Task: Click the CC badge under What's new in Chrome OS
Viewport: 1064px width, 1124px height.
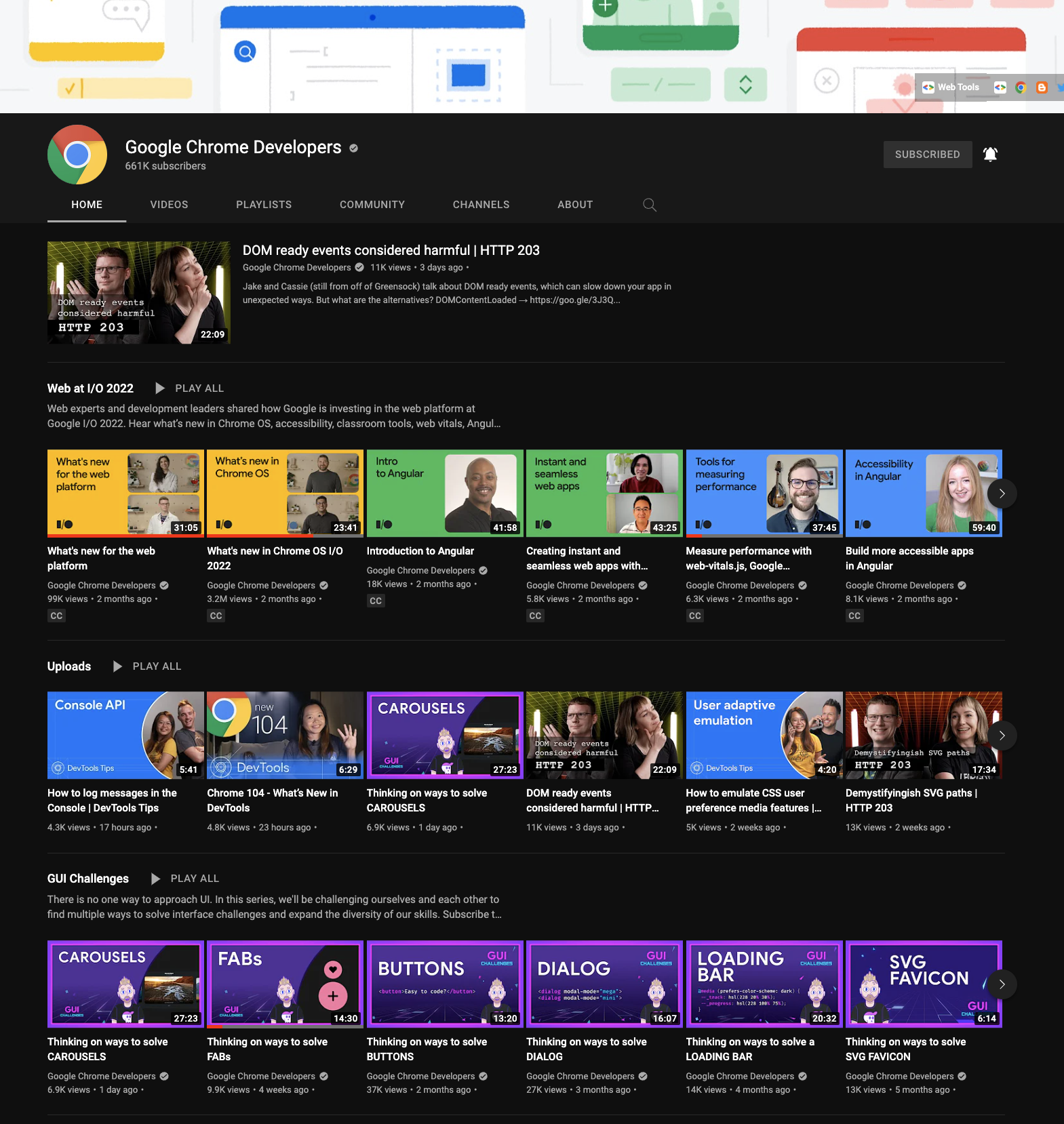Action: coord(216,616)
